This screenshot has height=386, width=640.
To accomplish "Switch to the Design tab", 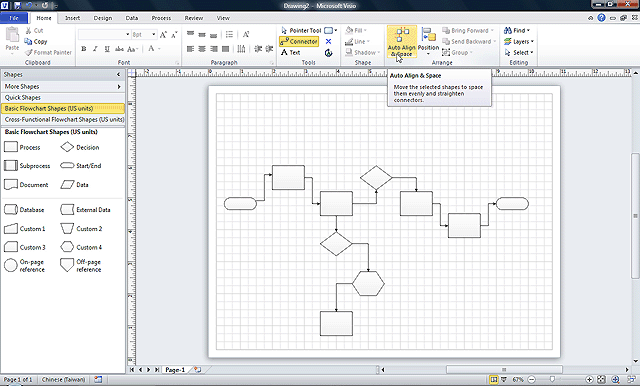I will (102, 18).
